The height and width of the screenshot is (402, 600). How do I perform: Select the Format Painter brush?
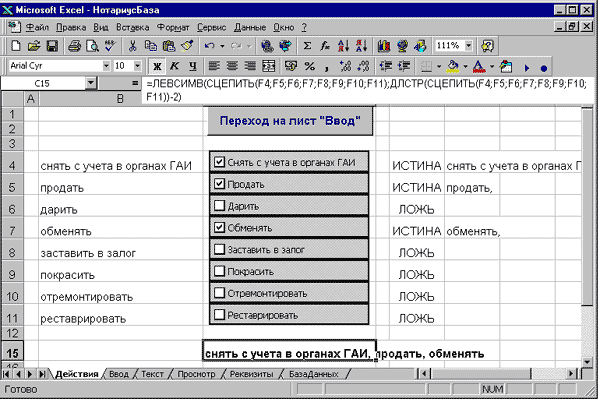click(187, 46)
